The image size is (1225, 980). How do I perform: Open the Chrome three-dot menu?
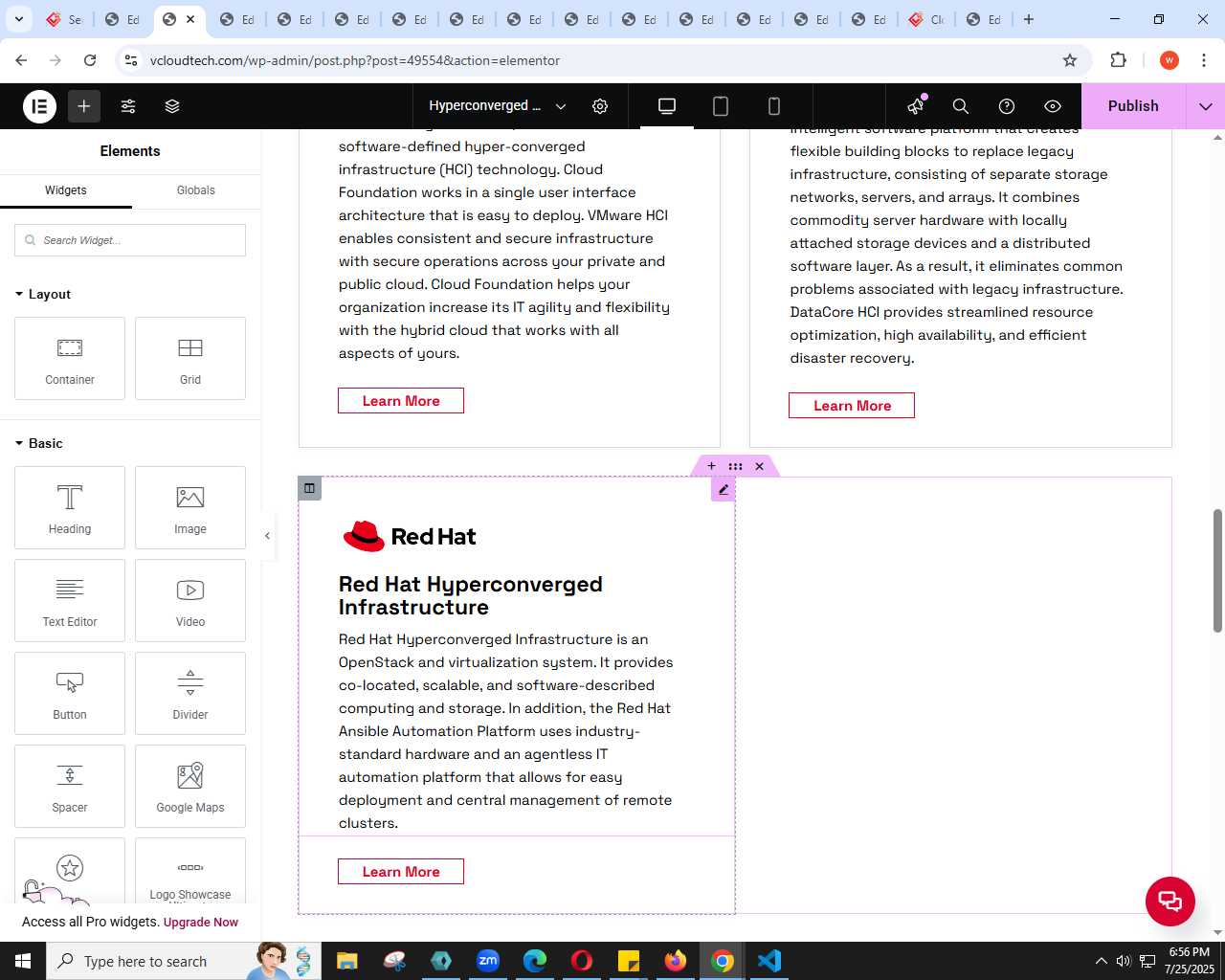pyautogui.click(x=1203, y=60)
